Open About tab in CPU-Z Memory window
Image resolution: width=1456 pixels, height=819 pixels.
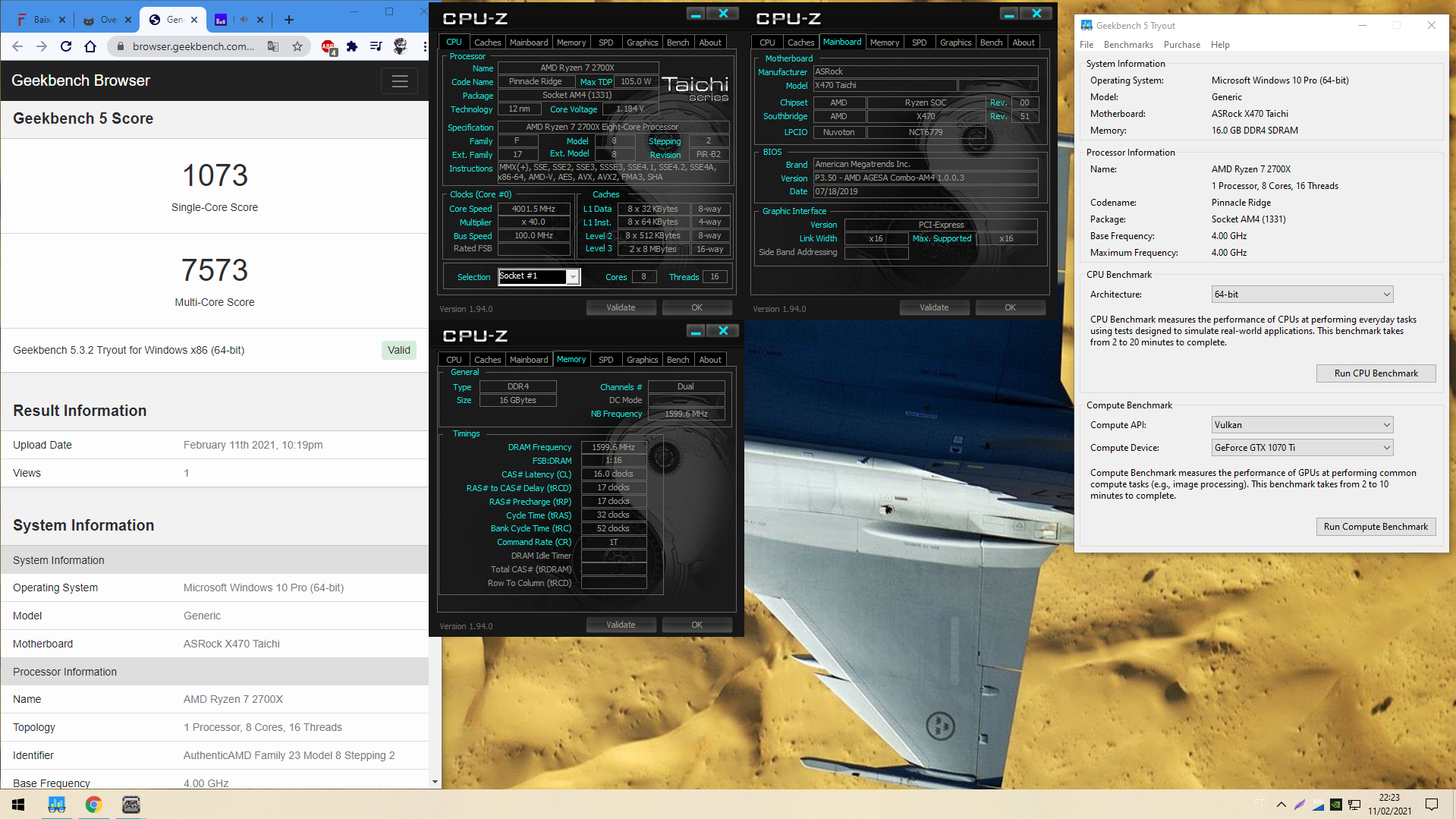click(710, 360)
